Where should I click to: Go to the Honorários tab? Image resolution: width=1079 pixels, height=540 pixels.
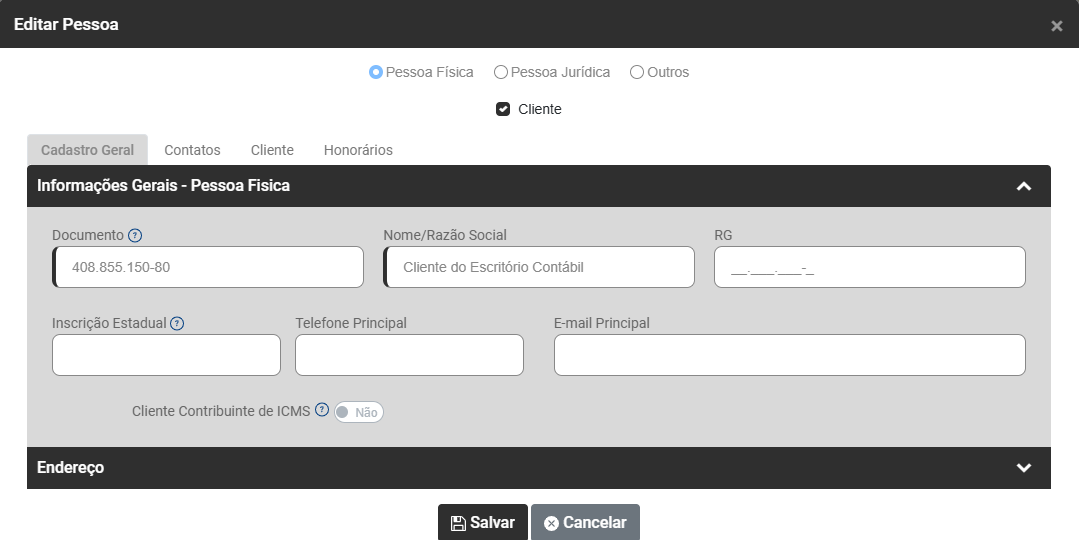point(358,150)
